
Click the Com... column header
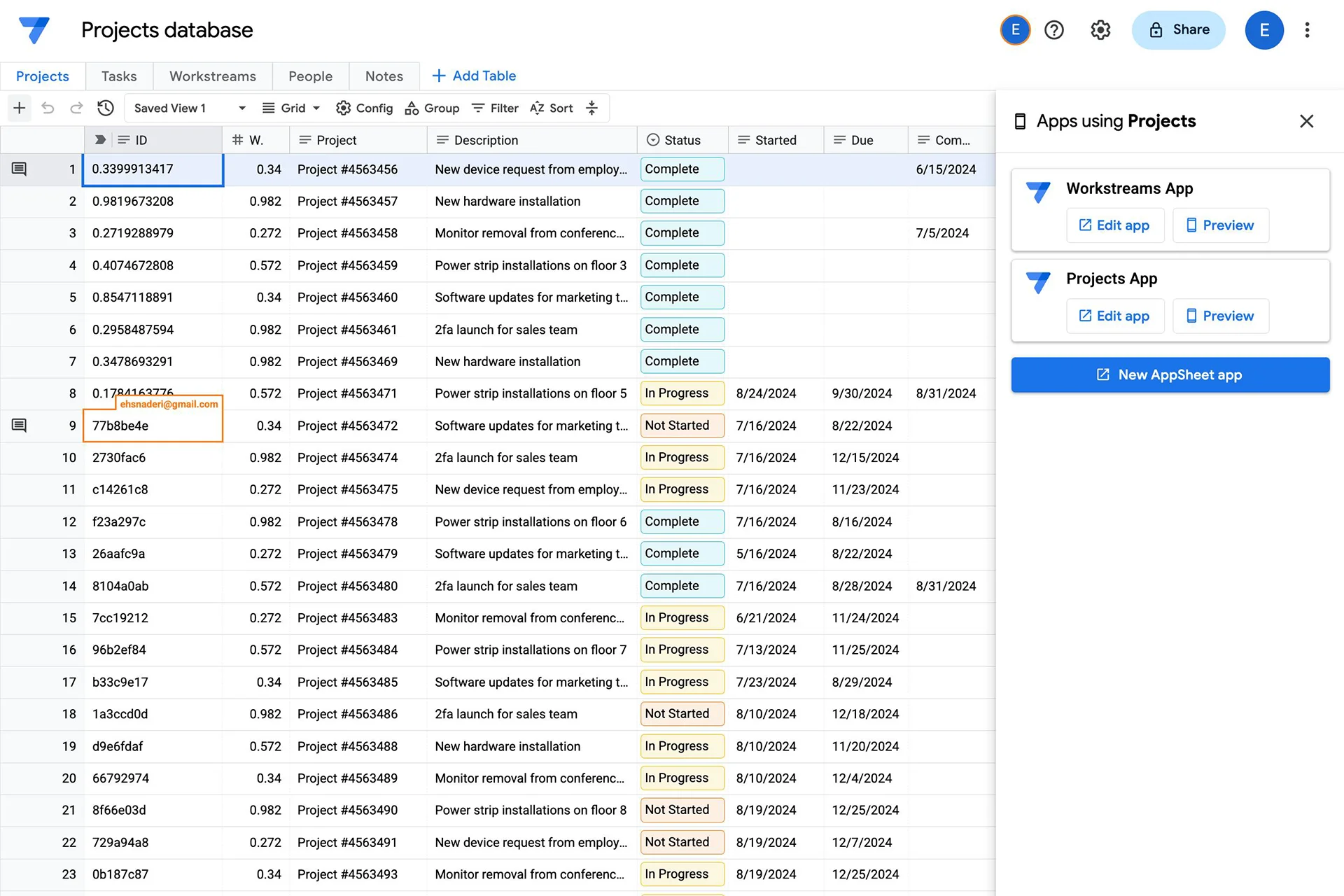(951, 140)
